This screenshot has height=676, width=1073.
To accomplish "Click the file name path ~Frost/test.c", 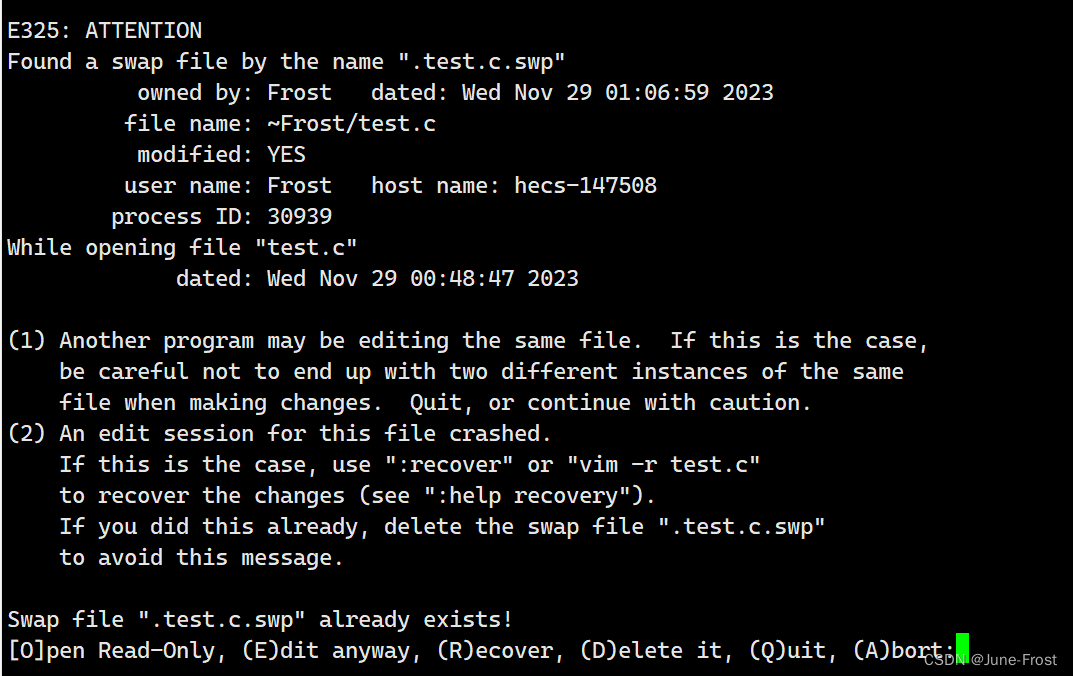I will pos(351,124).
